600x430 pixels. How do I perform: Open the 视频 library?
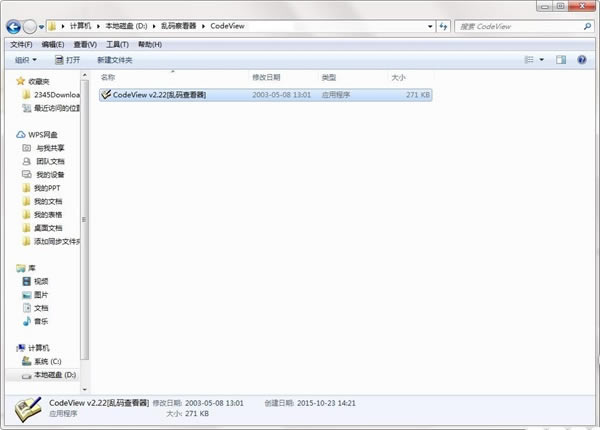[x=35, y=282]
